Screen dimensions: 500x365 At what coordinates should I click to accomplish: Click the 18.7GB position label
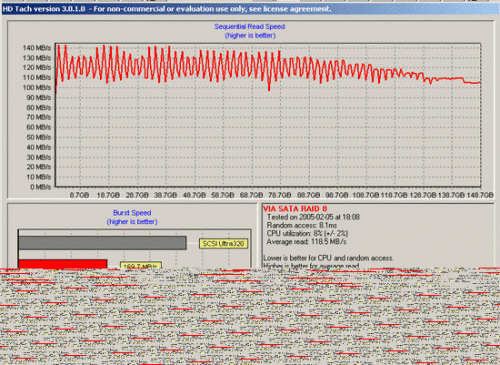click(x=108, y=195)
